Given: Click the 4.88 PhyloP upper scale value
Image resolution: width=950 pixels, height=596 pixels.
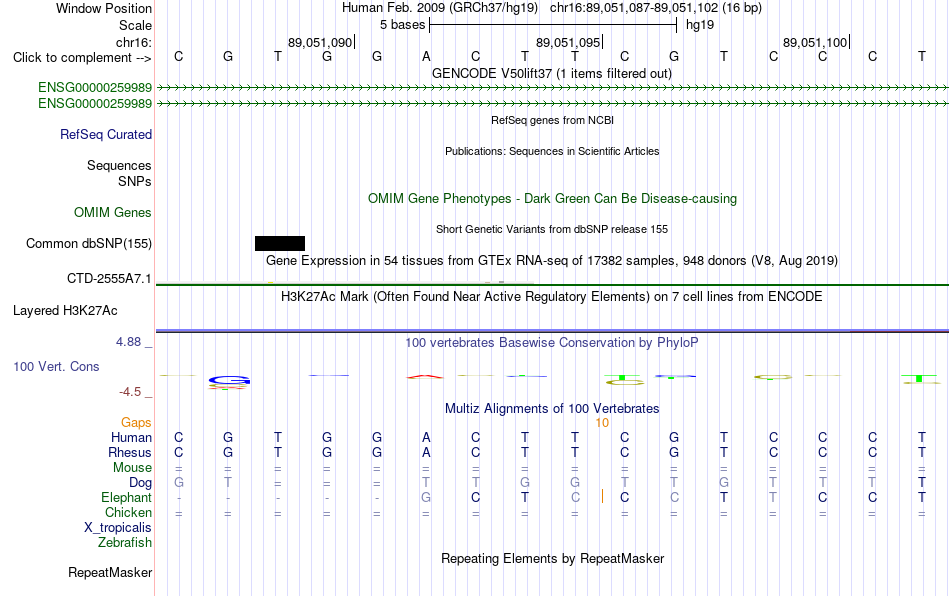Looking at the screenshot, I should pos(128,342).
